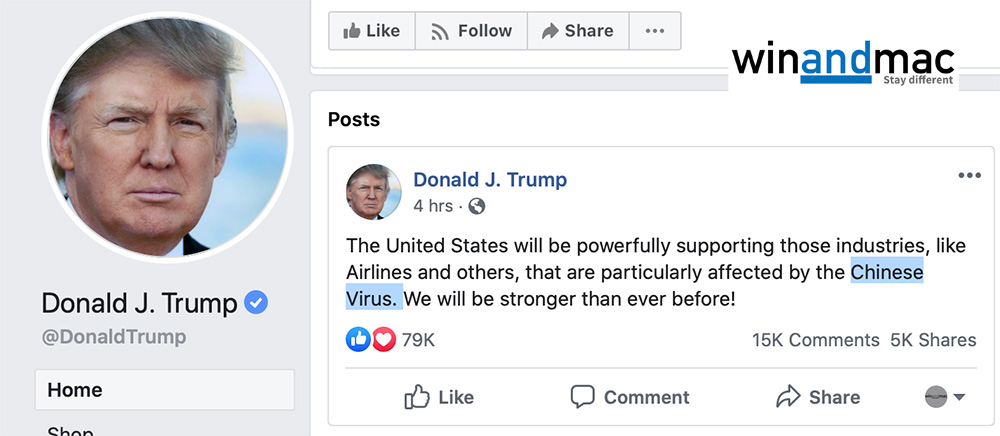Like the page using top Like button

click(371, 31)
